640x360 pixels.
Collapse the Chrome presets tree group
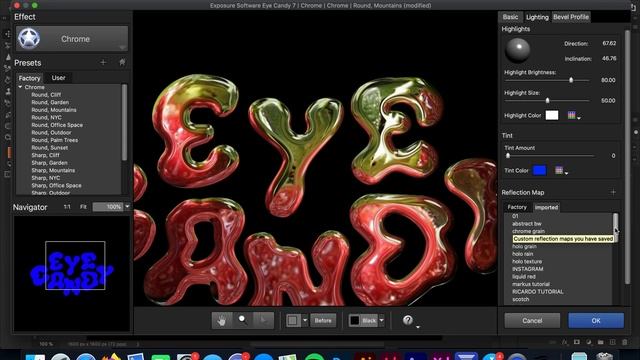[20, 87]
